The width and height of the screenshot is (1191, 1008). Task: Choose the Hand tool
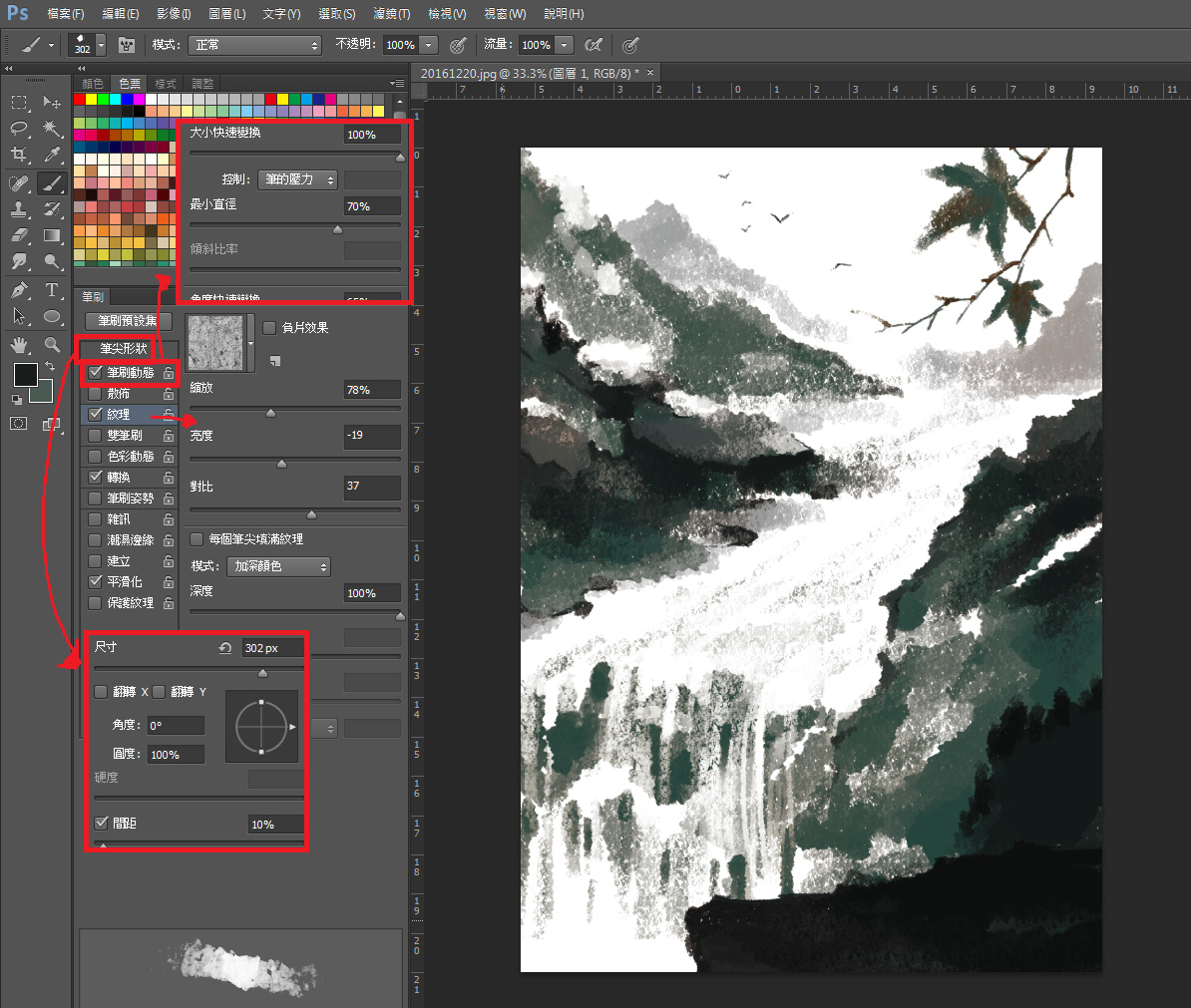click(20, 345)
